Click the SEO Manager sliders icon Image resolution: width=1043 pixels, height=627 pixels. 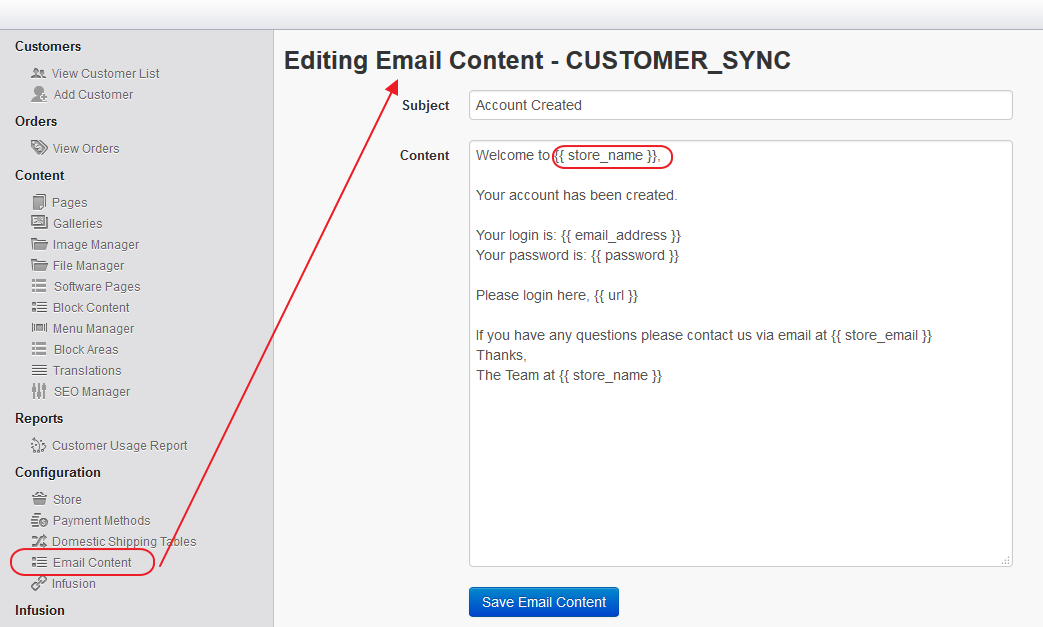pyautogui.click(x=39, y=391)
